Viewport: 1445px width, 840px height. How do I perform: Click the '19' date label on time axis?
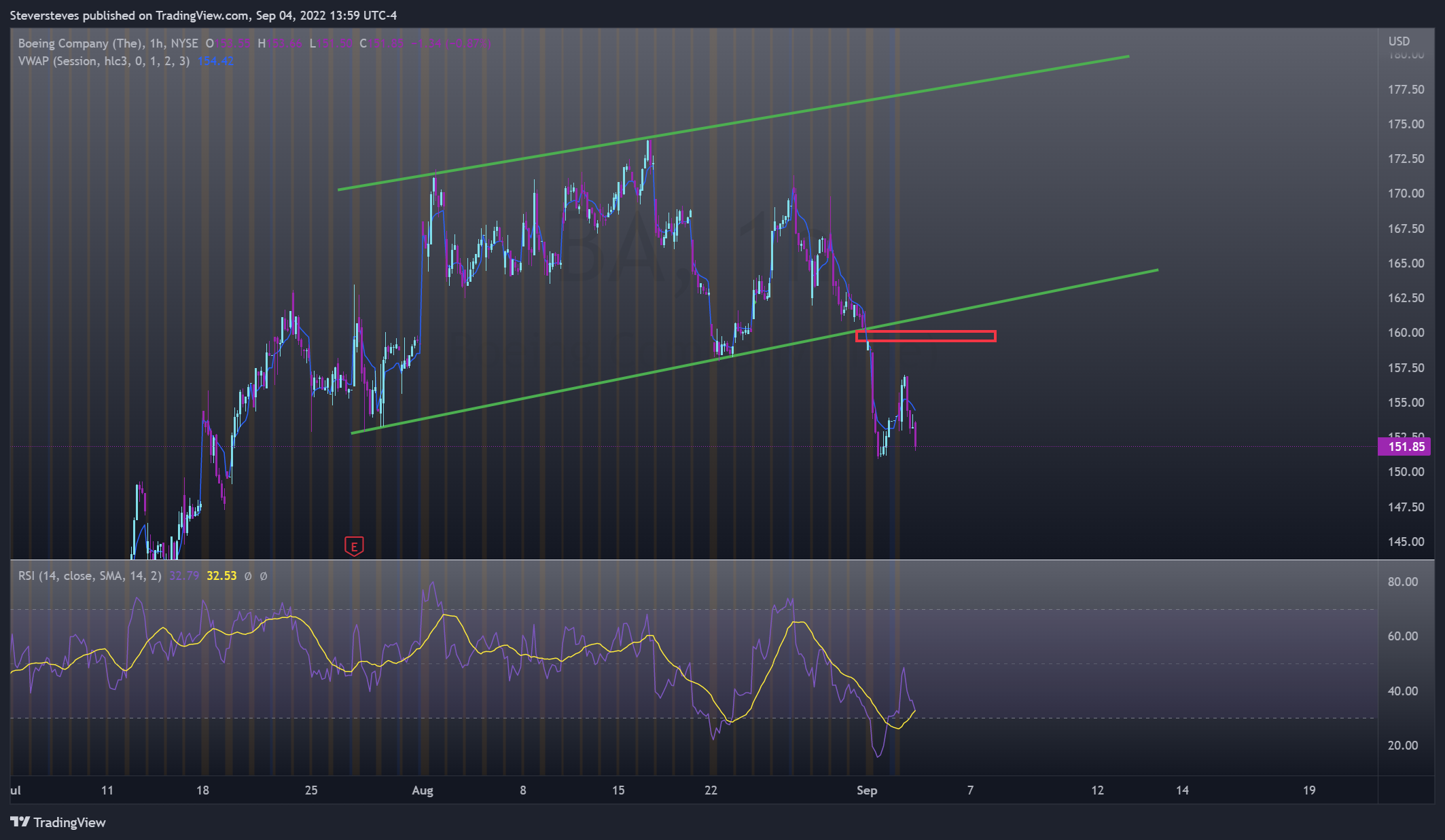[x=1309, y=790]
